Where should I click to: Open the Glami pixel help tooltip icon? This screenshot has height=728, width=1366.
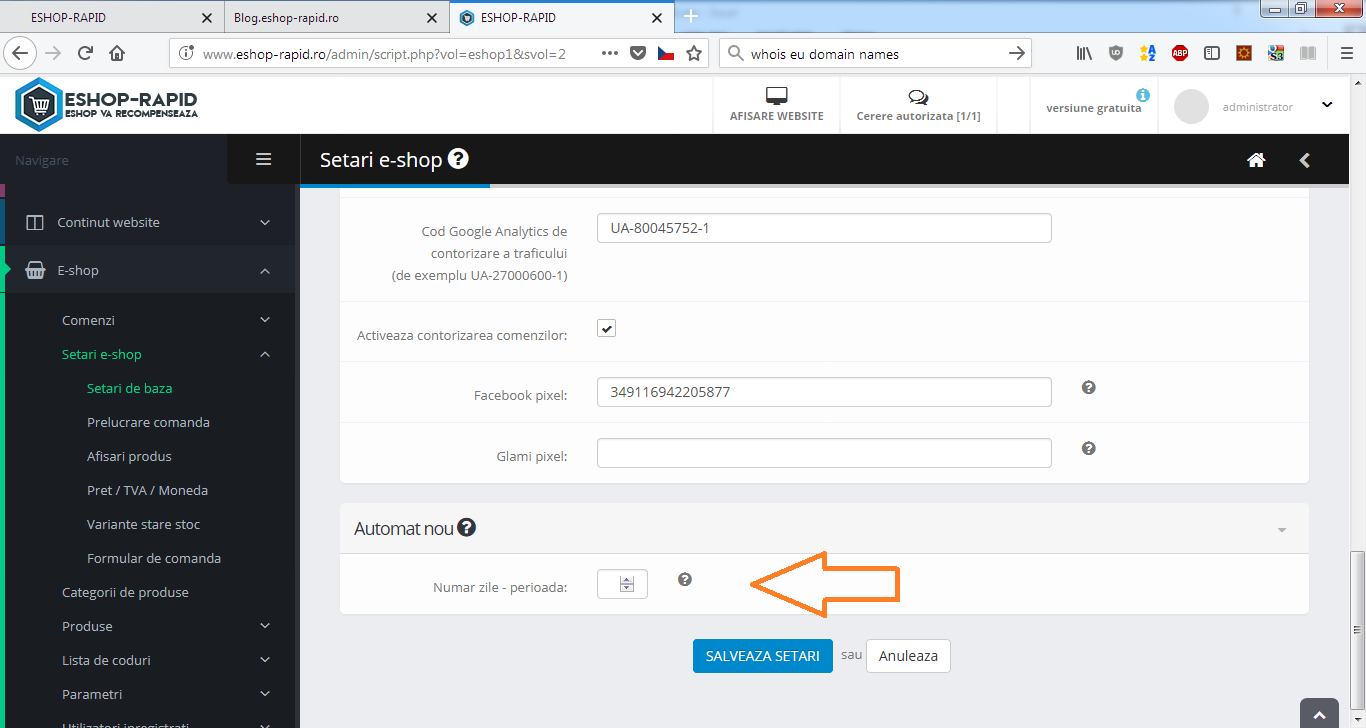click(1089, 448)
